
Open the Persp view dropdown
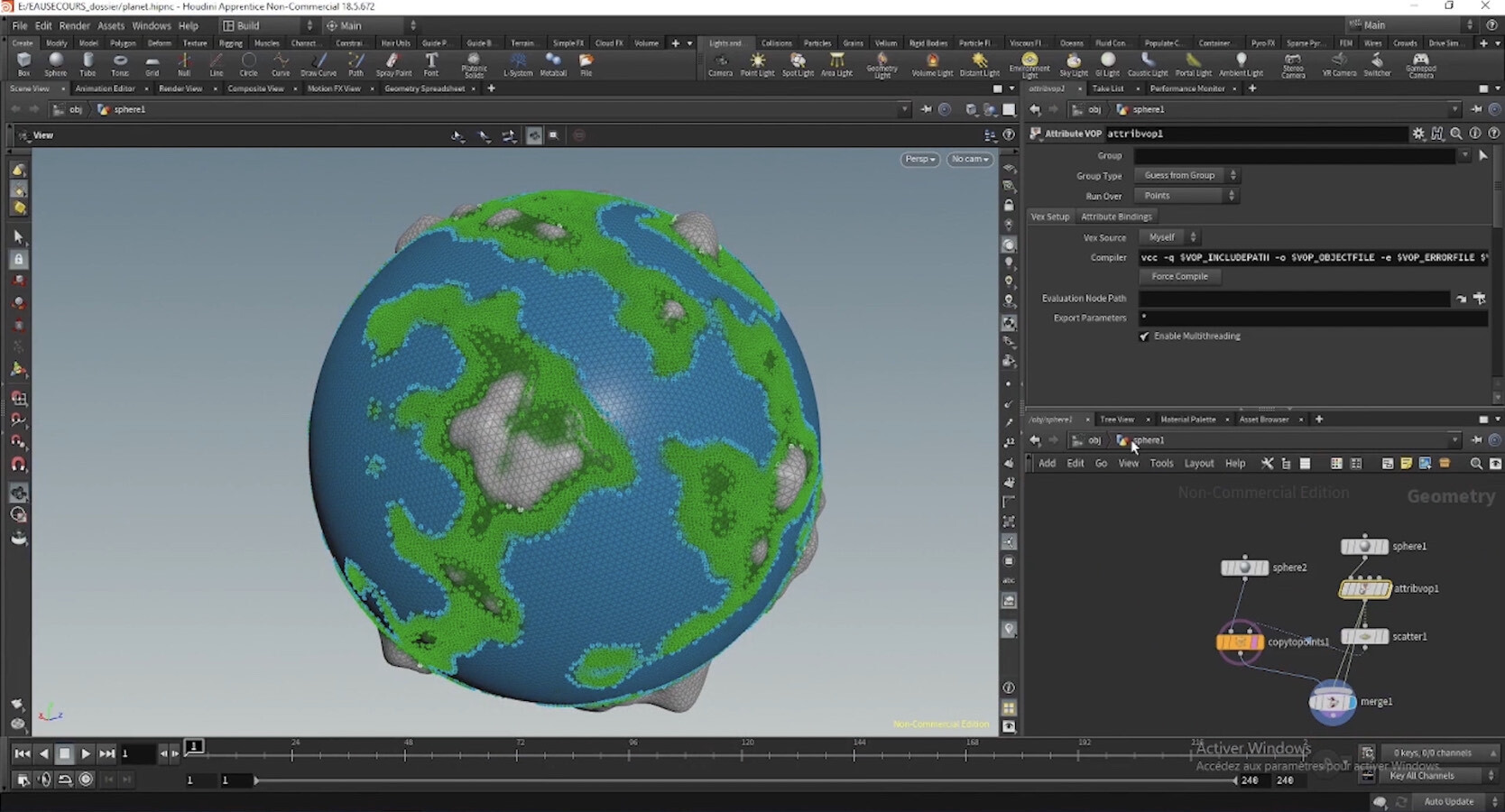tap(919, 159)
